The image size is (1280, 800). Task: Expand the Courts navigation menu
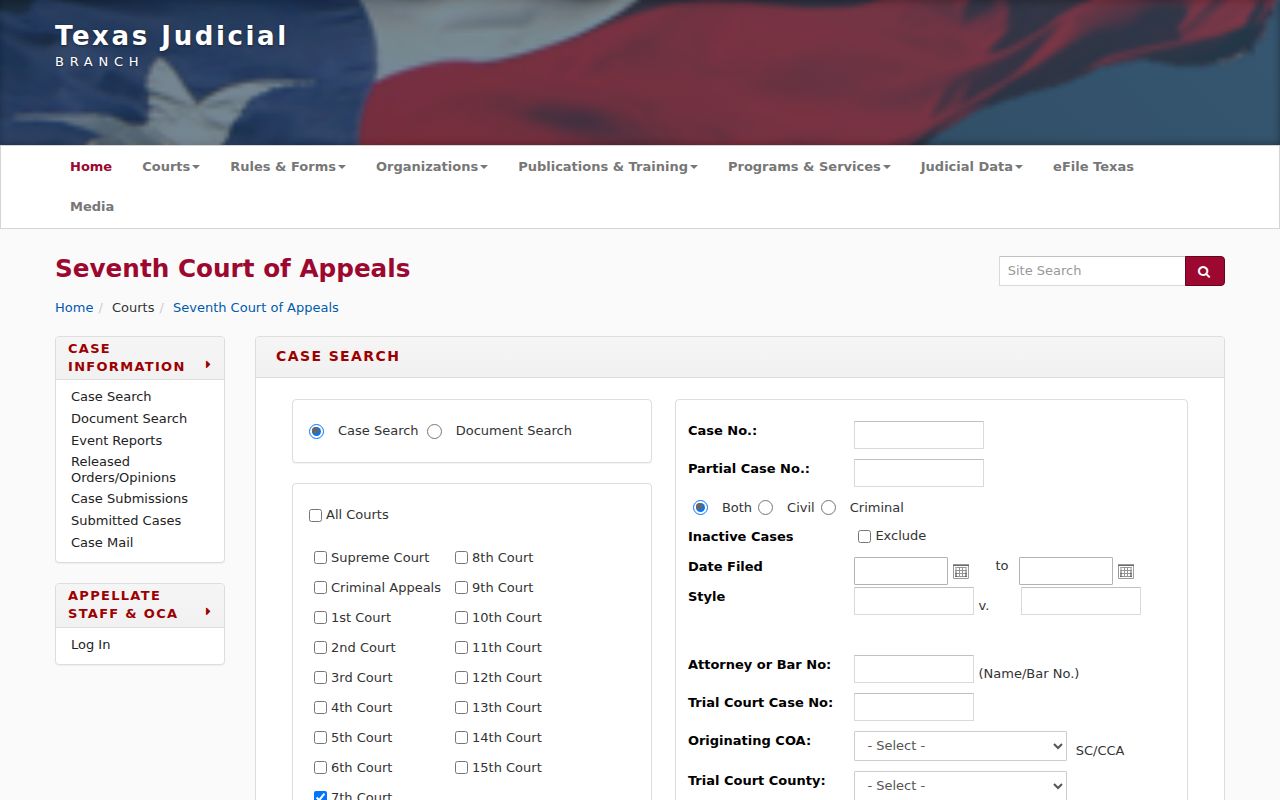click(x=171, y=167)
